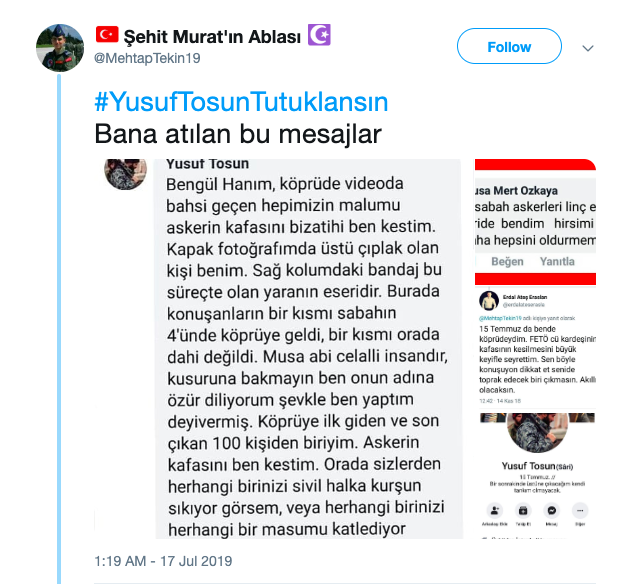Open the tweet options chevron menu
Image resolution: width=628 pixels, height=584 pixels.
click(x=588, y=48)
